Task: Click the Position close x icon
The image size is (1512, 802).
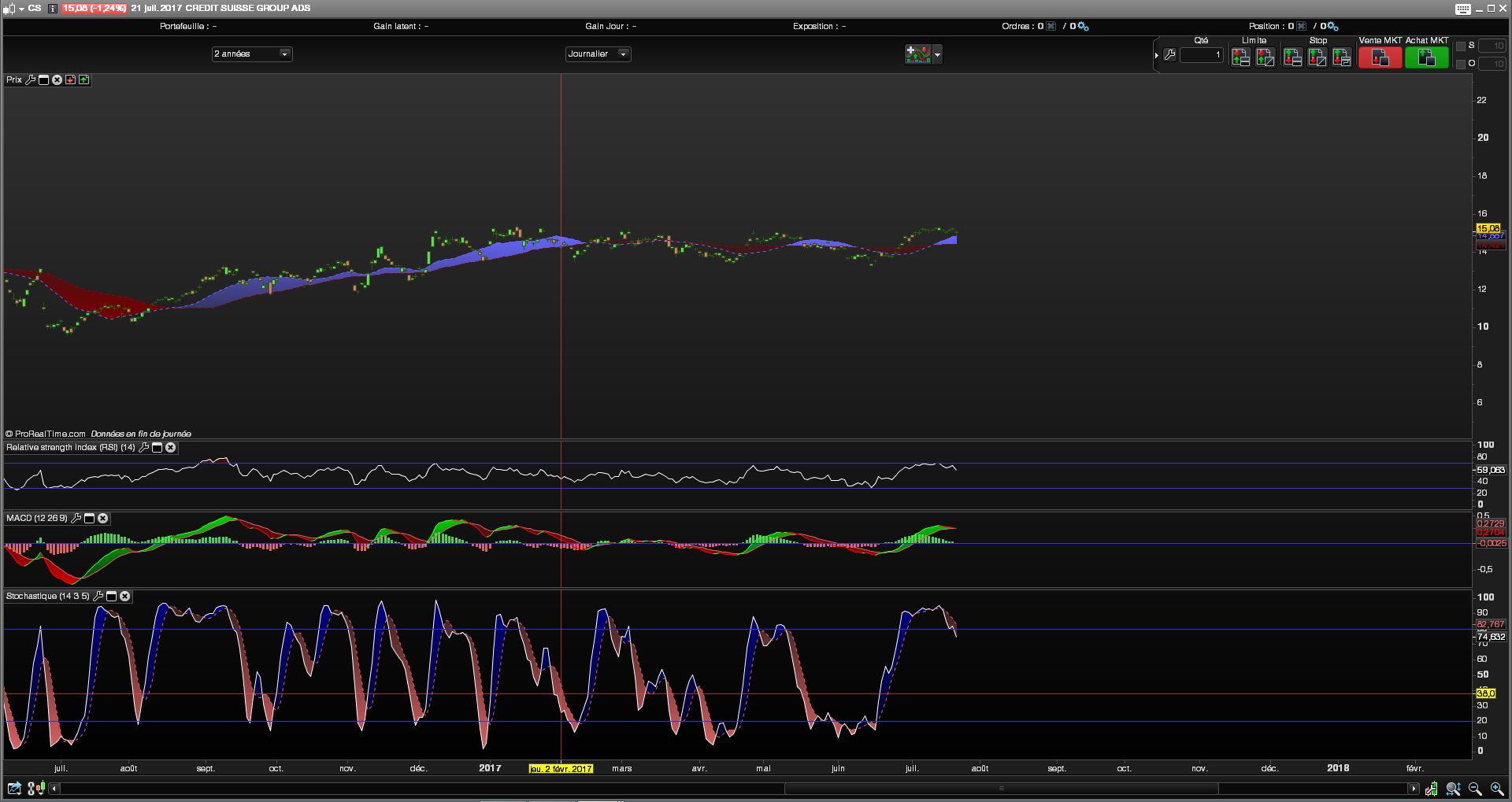Action: 1301,27
